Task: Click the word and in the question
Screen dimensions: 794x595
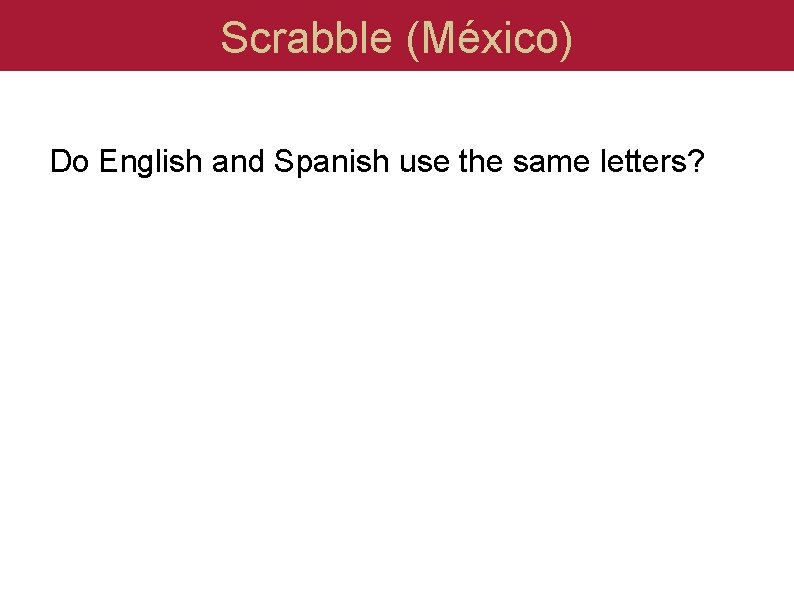Action: [238, 161]
